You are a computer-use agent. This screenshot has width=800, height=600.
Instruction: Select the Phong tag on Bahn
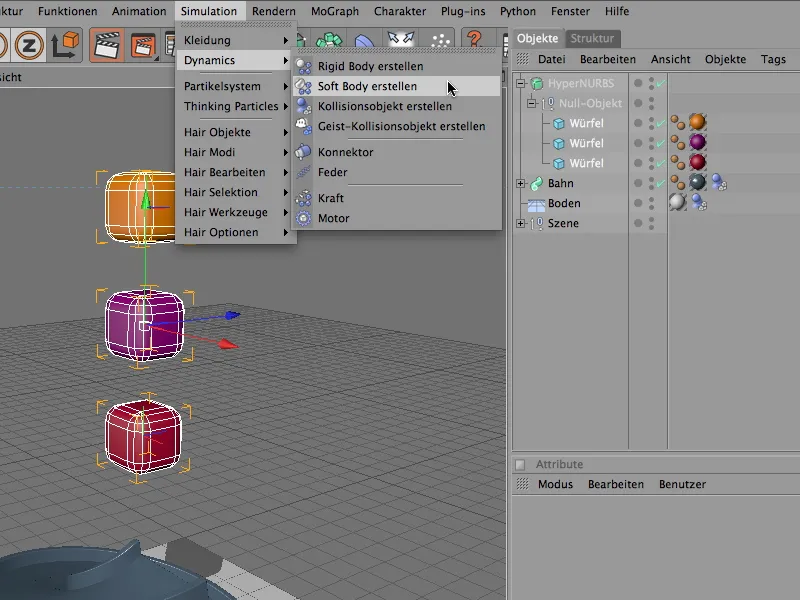pyautogui.click(x=678, y=182)
